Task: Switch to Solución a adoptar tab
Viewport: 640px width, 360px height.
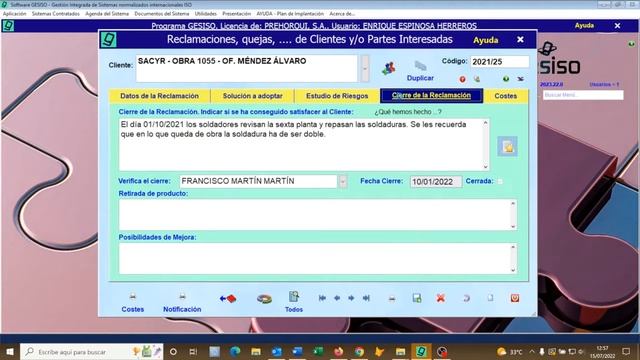Action: point(253,96)
